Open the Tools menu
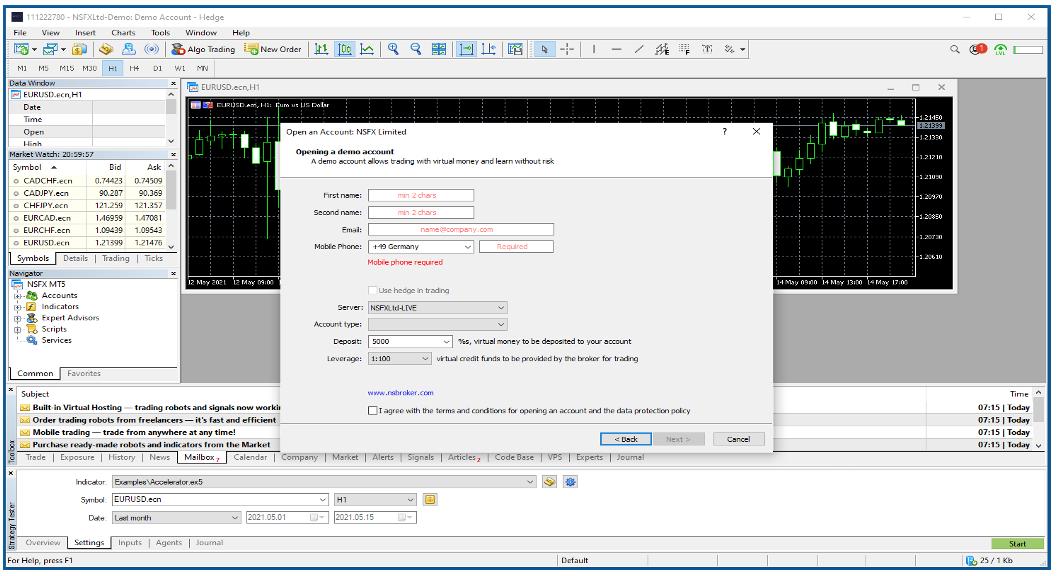This screenshot has width=1058, height=576. [x=161, y=32]
